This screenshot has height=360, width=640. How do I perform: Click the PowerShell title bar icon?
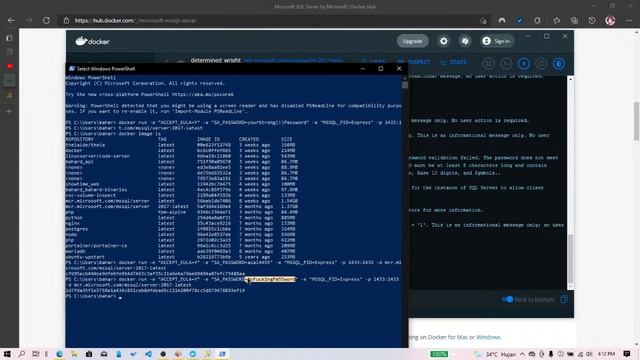(x=71, y=69)
